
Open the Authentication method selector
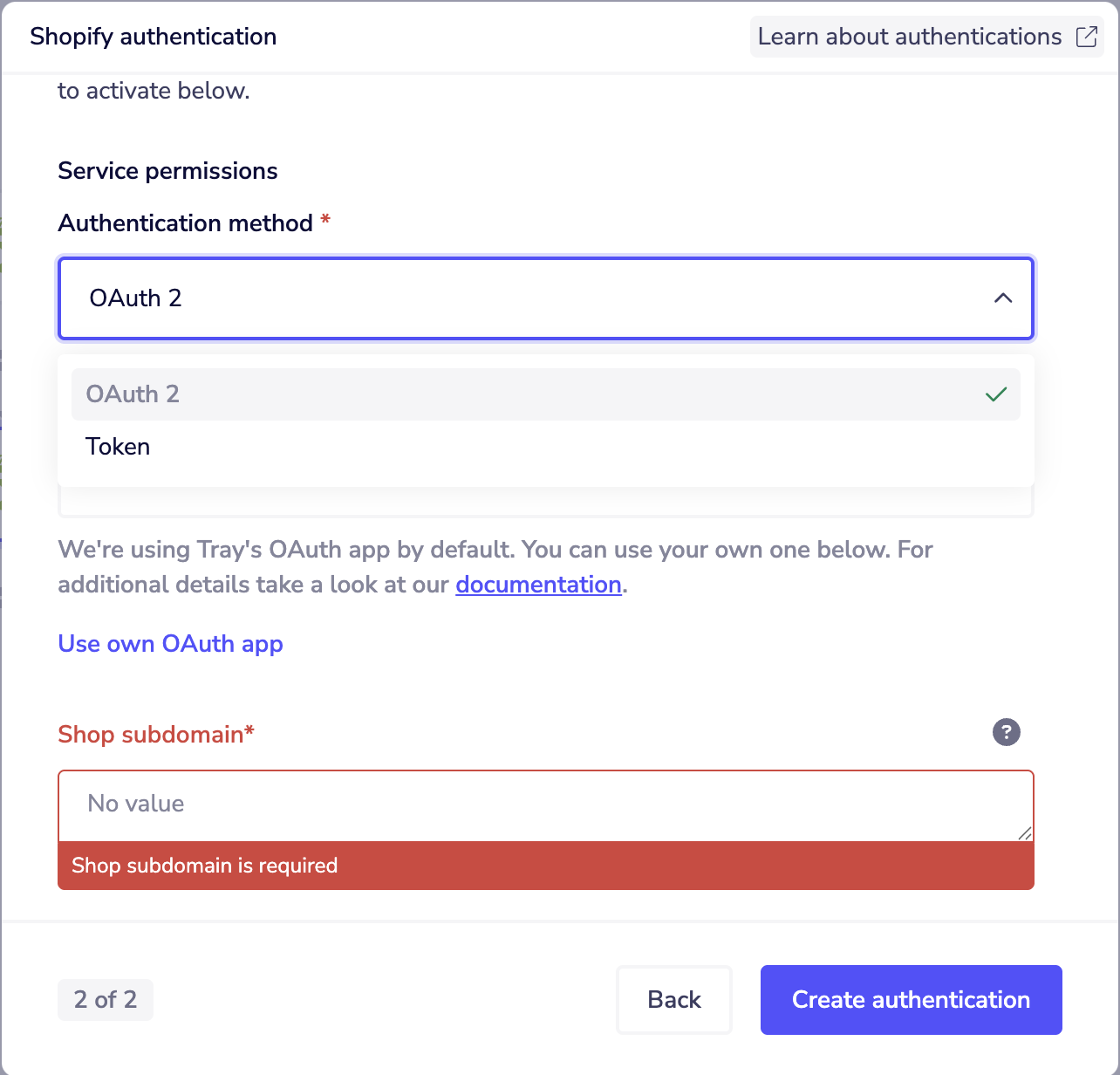[x=545, y=298]
